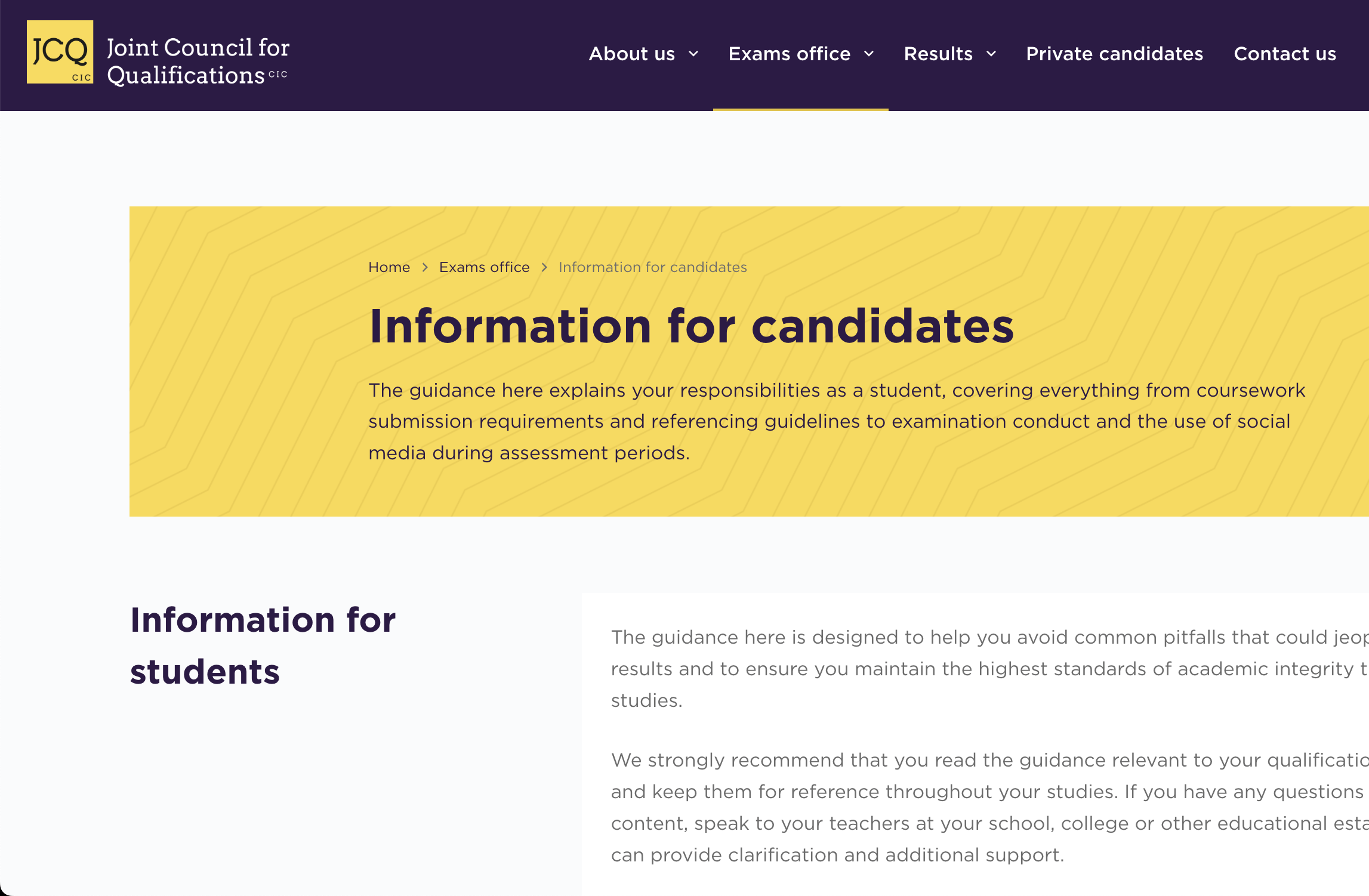1369x896 pixels.
Task: Click the Exams office breadcrumb link
Action: tap(484, 267)
